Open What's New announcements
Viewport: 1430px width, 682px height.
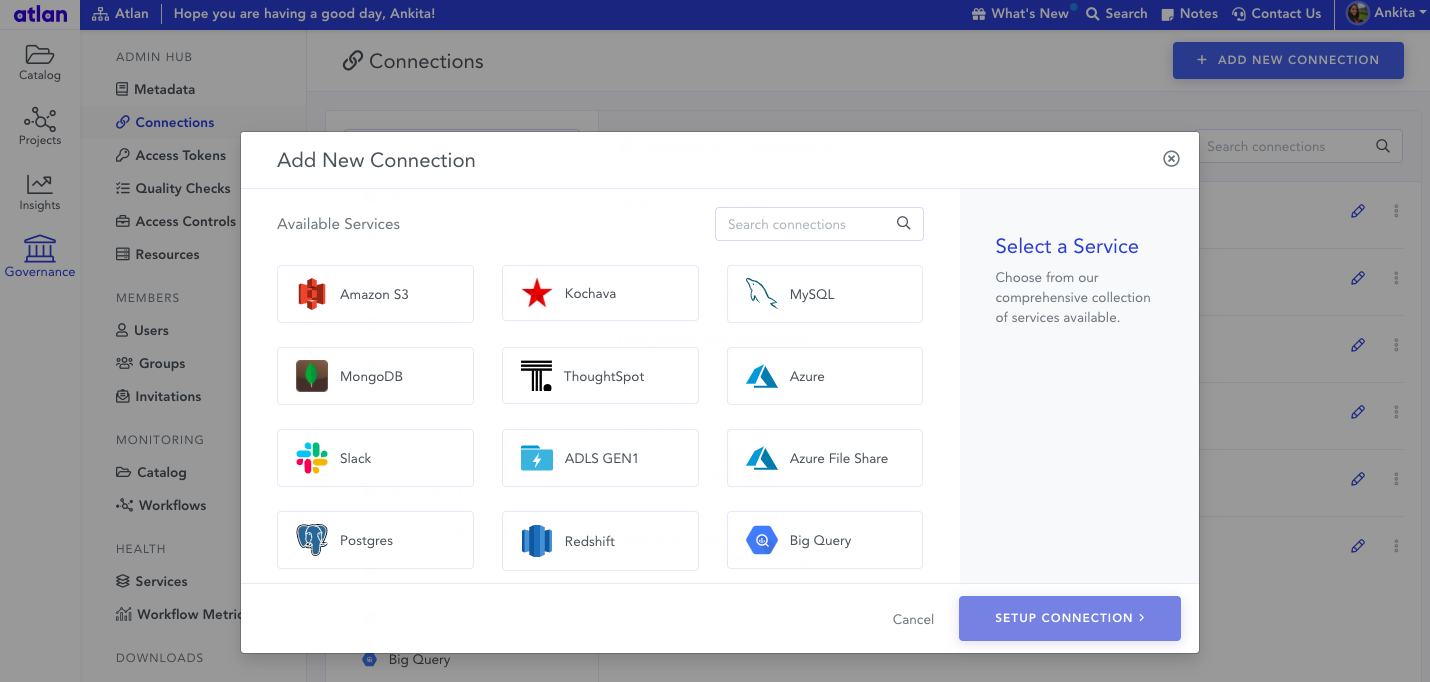(x=1020, y=14)
